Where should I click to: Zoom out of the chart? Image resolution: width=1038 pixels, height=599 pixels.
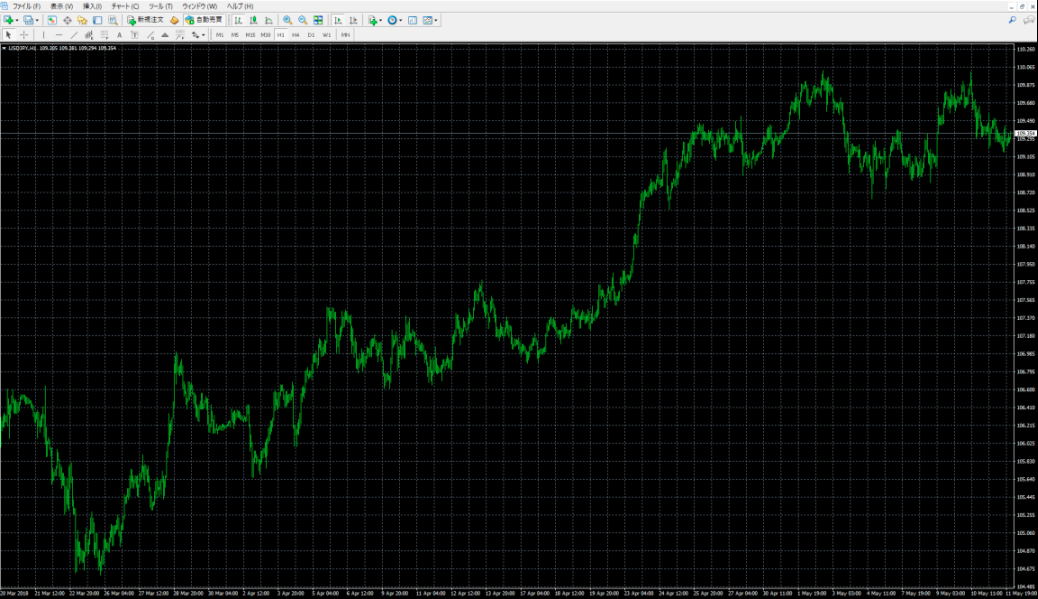(x=302, y=20)
